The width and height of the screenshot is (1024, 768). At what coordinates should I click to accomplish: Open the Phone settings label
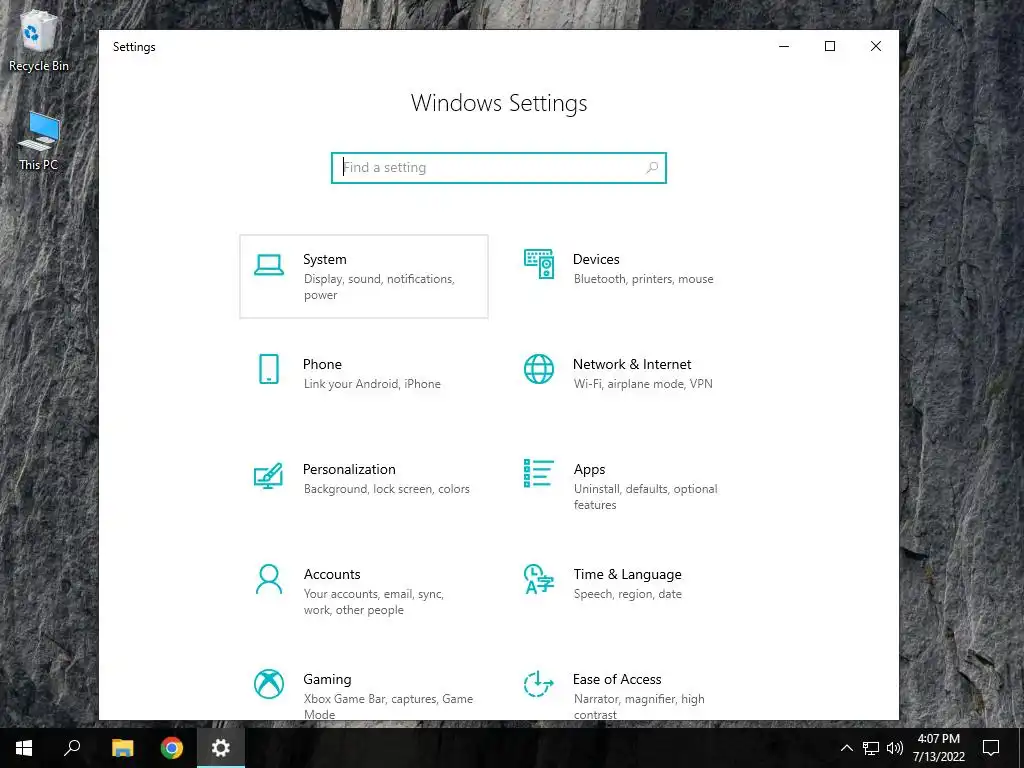pos(322,364)
